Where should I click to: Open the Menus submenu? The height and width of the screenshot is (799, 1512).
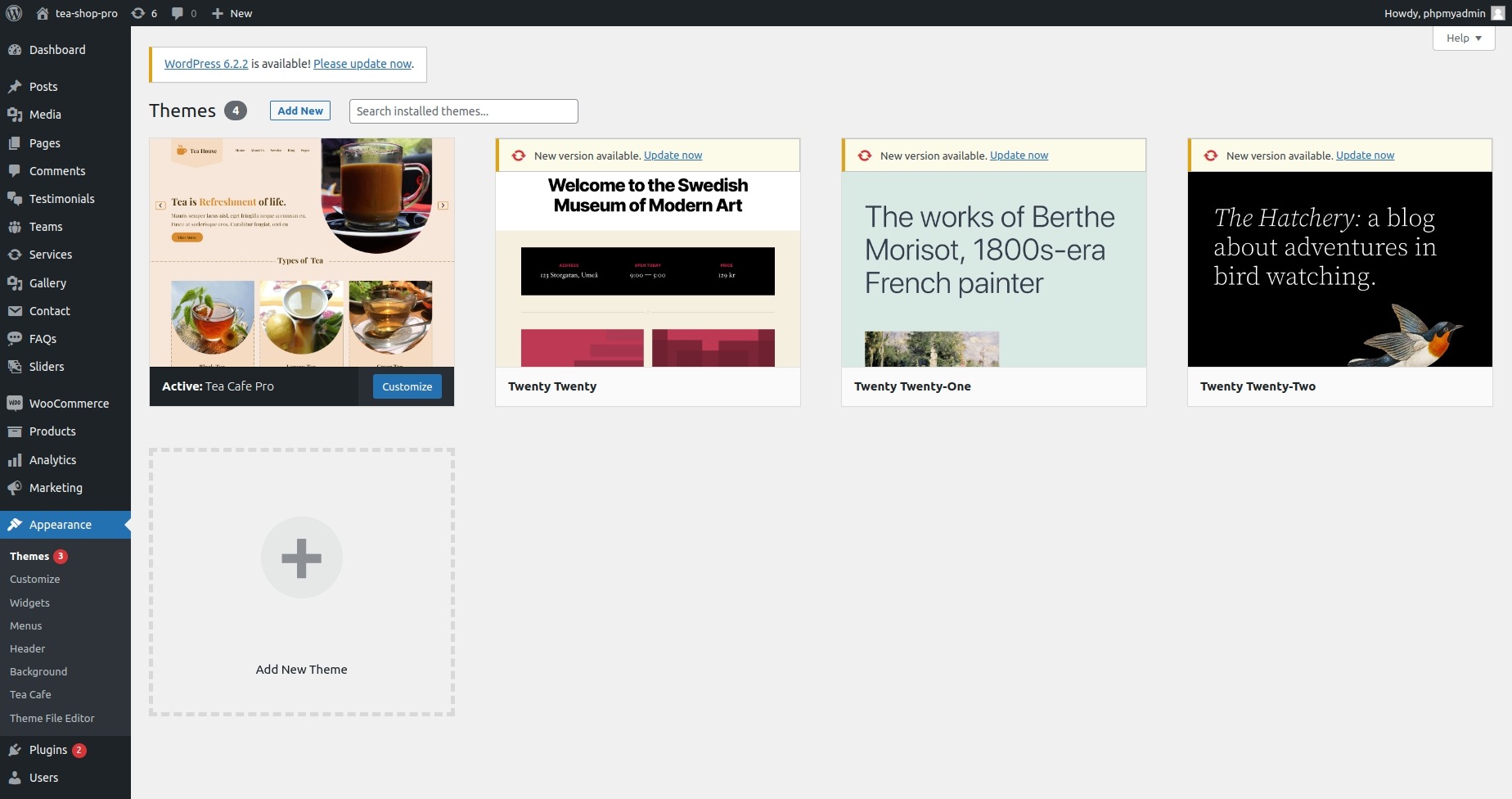pyautogui.click(x=26, y=625)
